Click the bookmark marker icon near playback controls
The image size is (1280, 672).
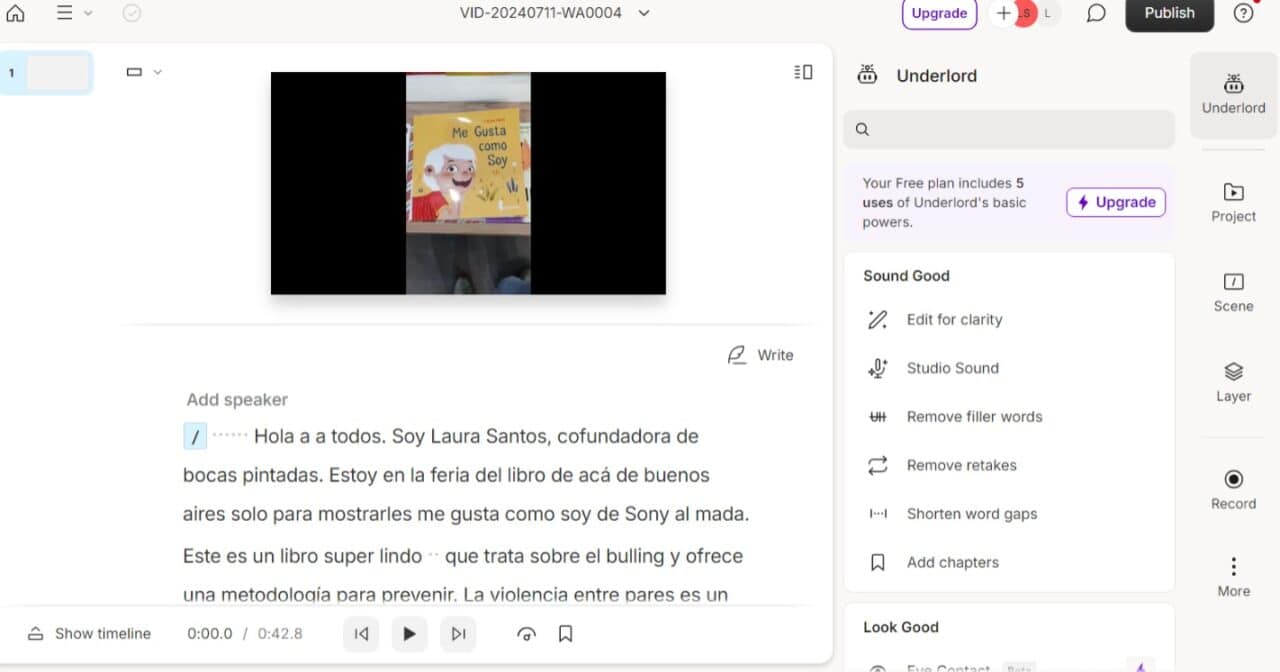(565, 633)
